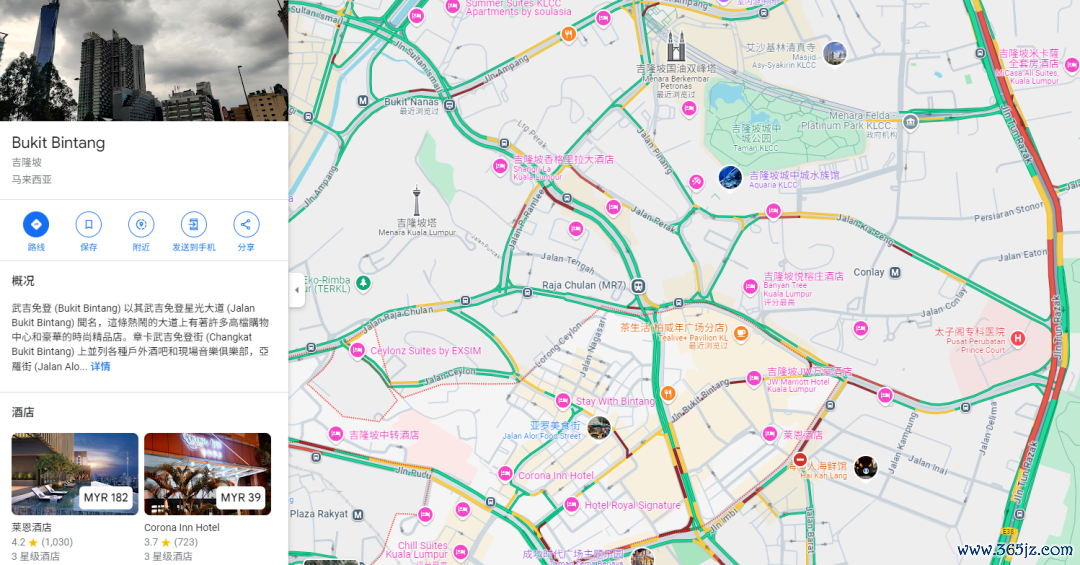
Task: Open the 莱恩酒店 MYR 182 hotel thumbnail
Action: 75,474
